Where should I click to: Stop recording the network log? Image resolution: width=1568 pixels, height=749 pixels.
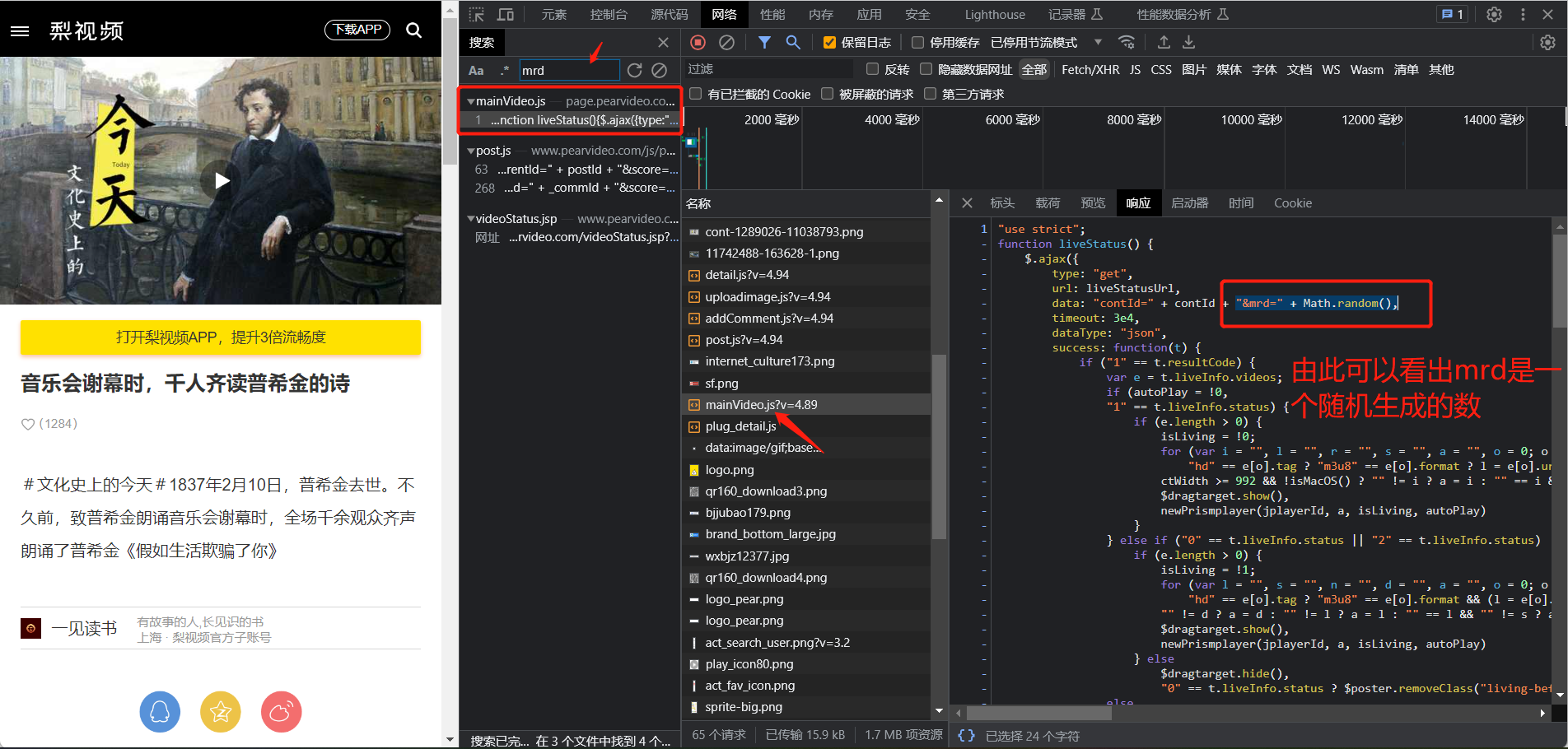tap(698, 42)
